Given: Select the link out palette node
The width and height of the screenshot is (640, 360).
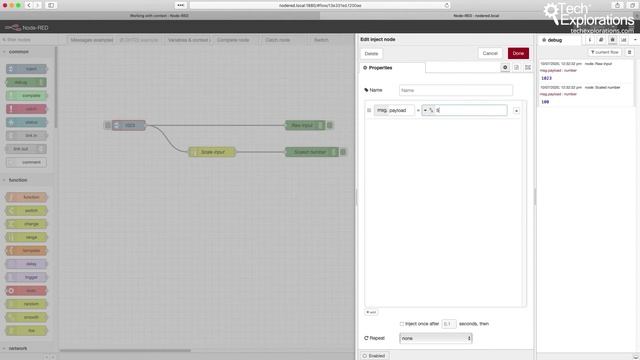Looking at the screenshot, I should (27, 149).
